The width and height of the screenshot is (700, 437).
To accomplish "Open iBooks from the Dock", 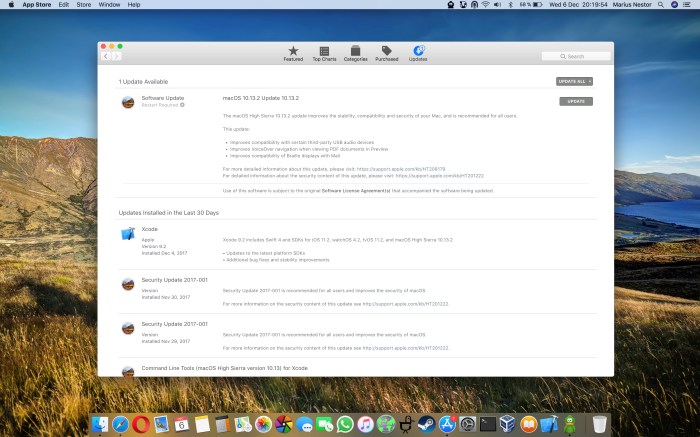I will [529, 424].
